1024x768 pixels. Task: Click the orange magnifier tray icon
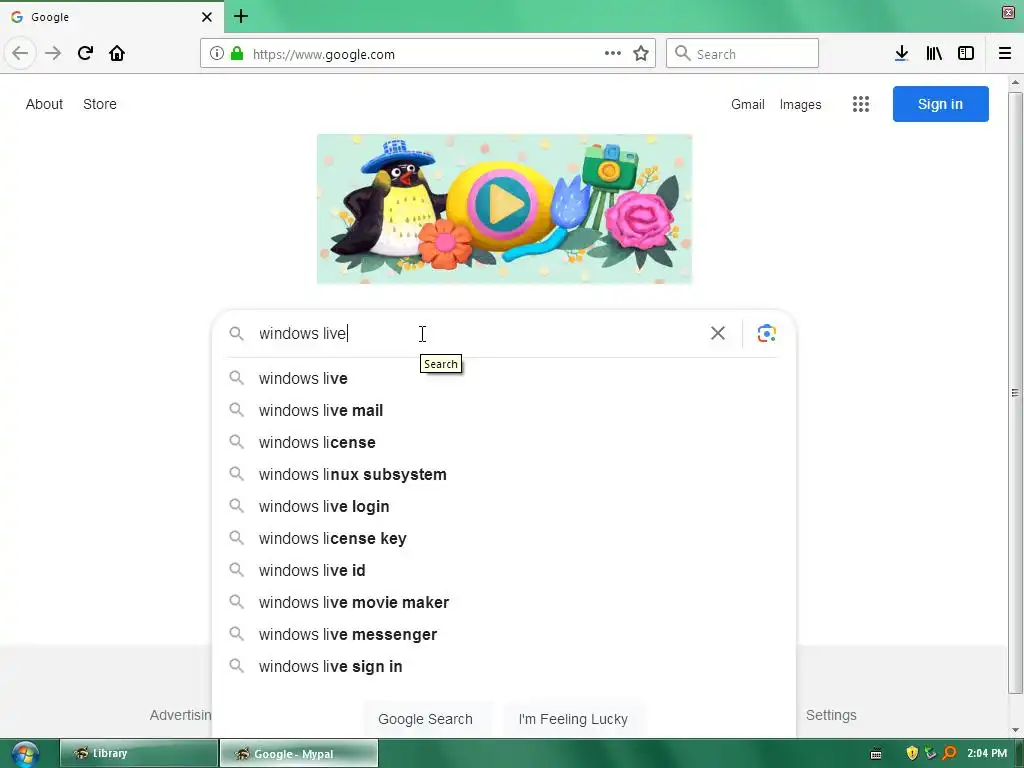coord(950,754)
